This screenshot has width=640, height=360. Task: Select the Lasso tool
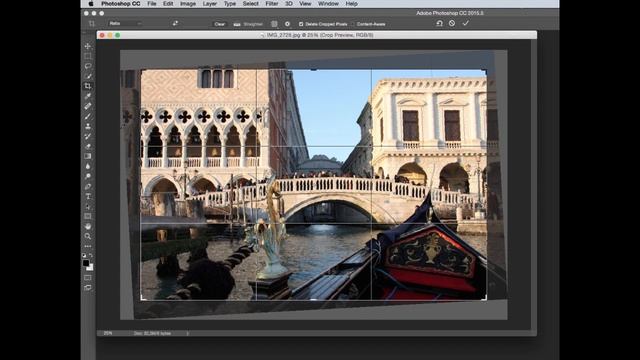[x=88, y=66]
